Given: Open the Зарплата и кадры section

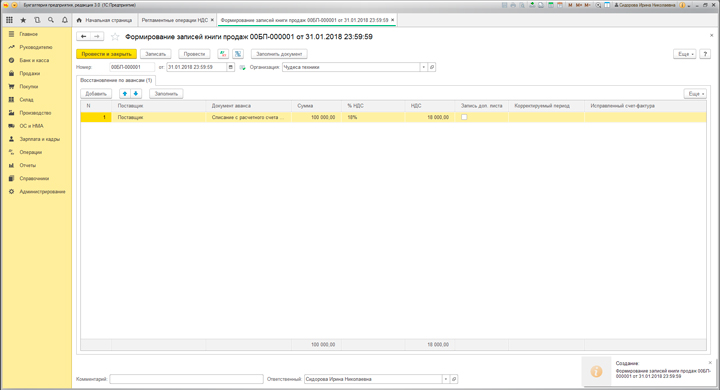Looking at the screenshot, I should pos(39,139).
